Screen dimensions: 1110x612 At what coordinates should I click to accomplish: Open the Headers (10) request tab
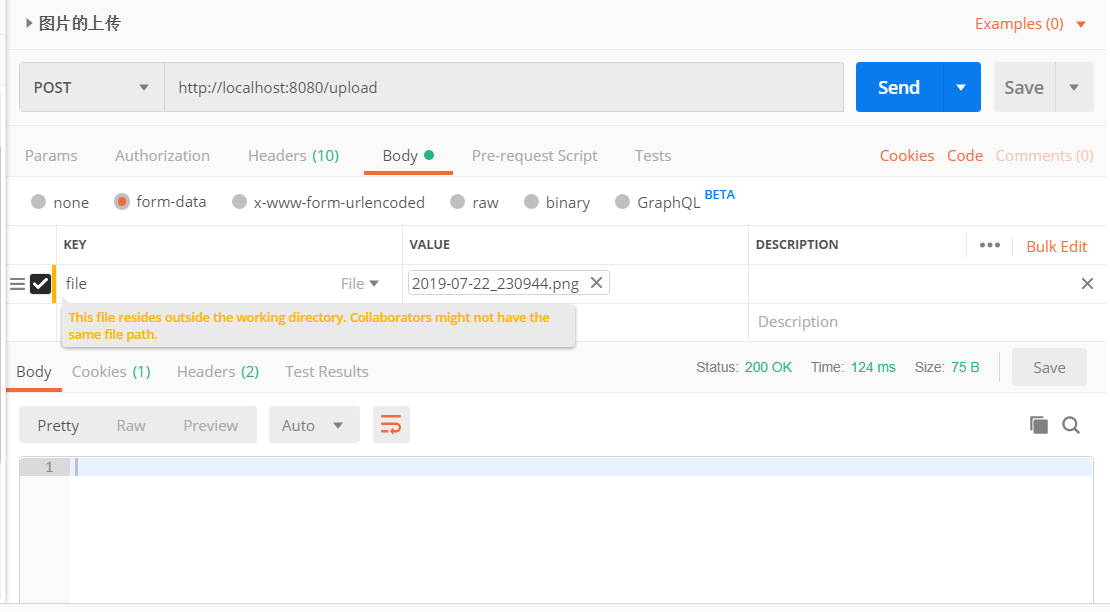[293, 156]
